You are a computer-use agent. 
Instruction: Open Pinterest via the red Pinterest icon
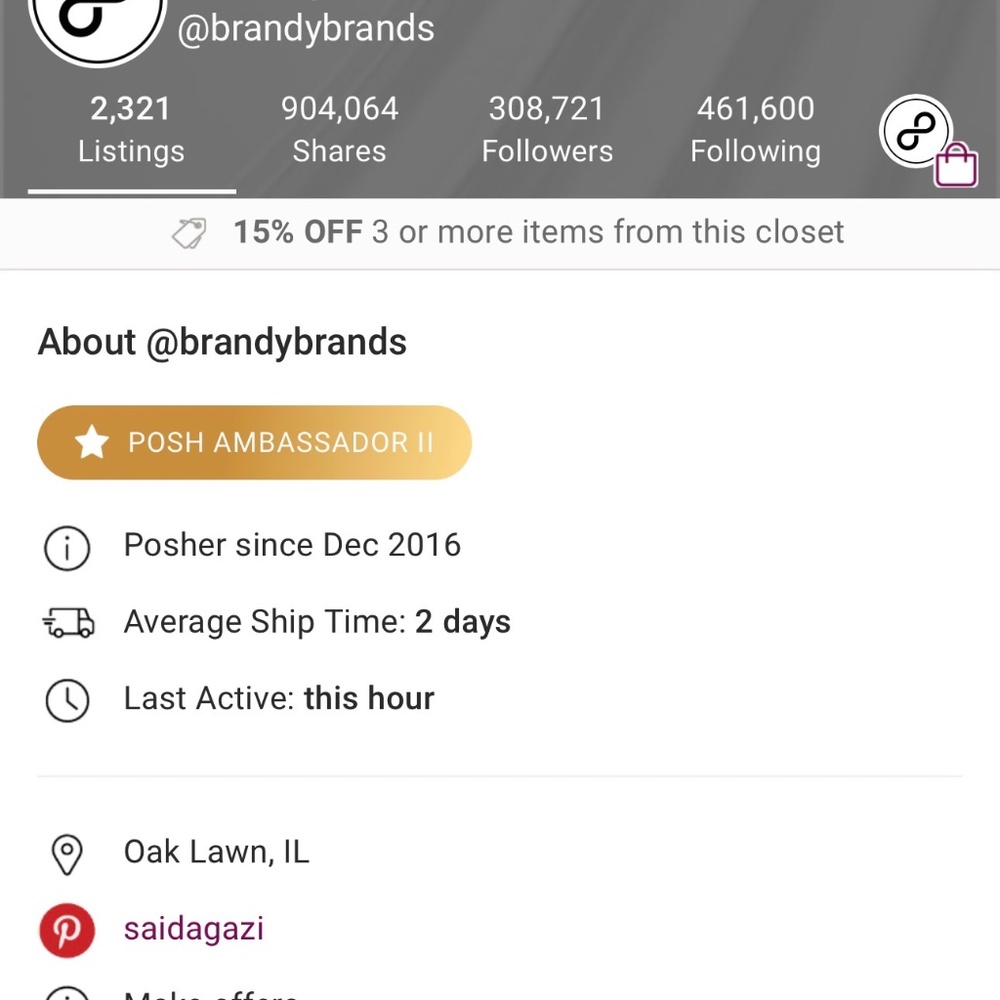point(66,929)
